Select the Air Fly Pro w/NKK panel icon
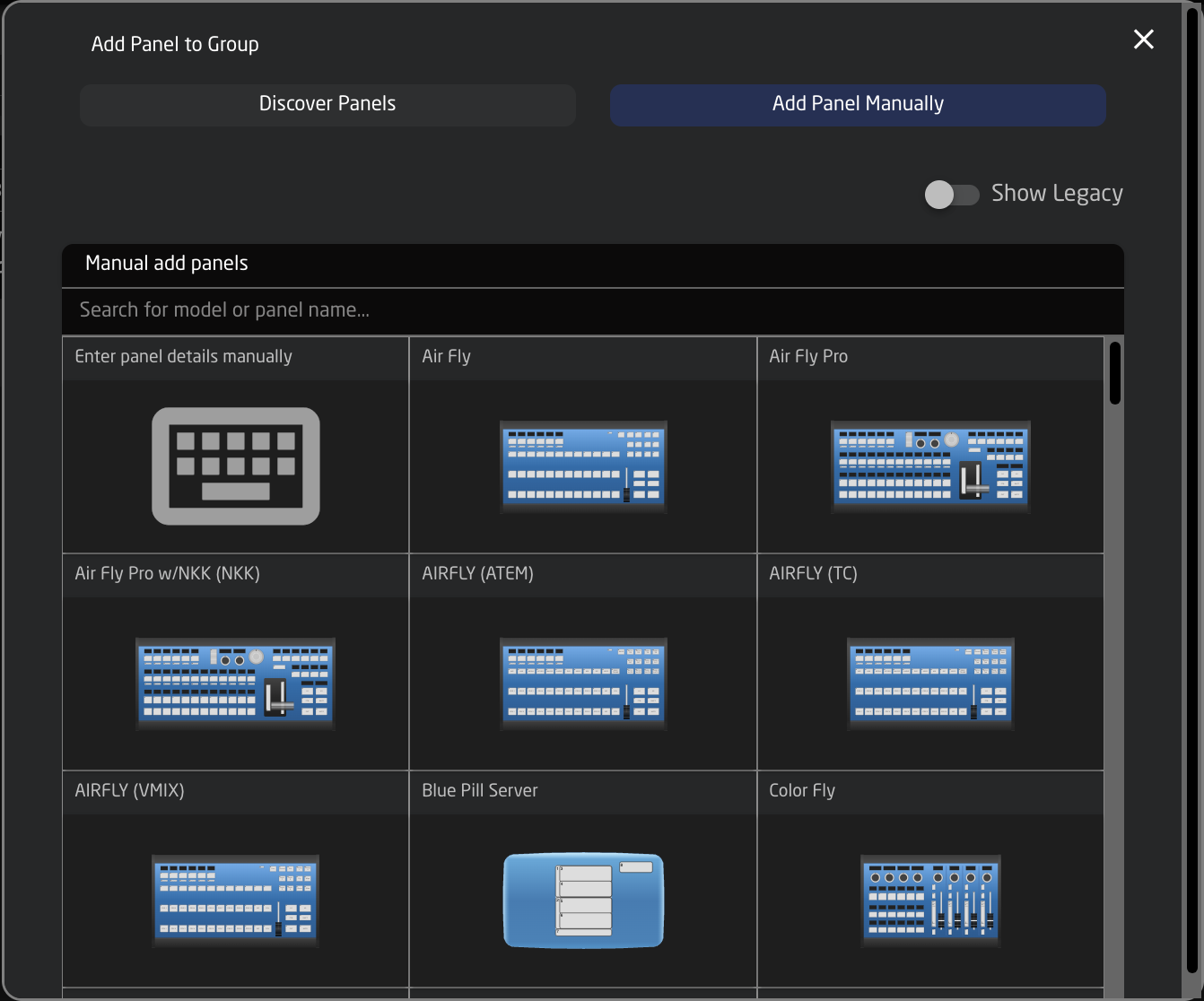Image resolution: width=1204 pixels, height=1001 pixels. pos(234,683)
